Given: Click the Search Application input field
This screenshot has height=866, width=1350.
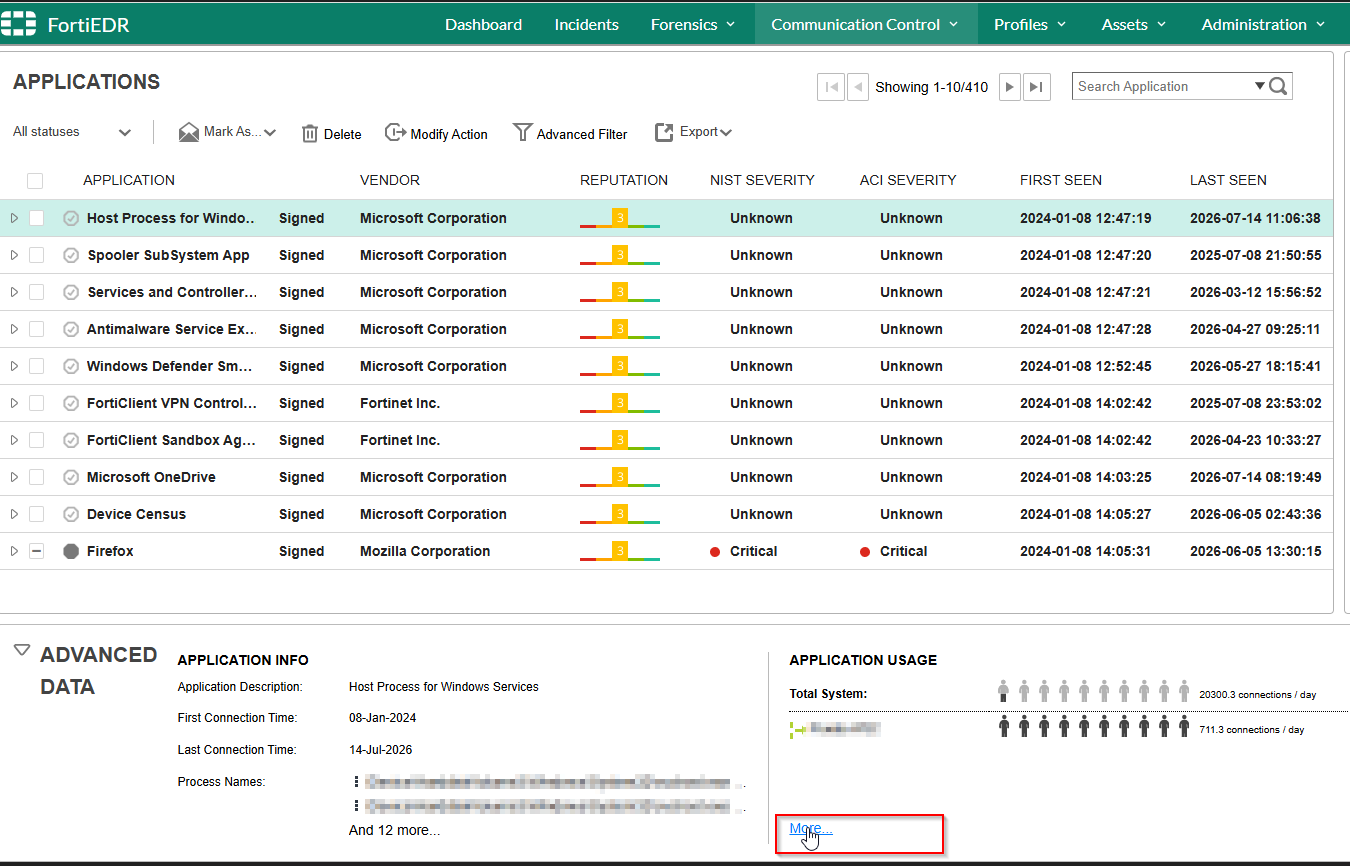Looking at the screenshot, I should [1163, 87].
